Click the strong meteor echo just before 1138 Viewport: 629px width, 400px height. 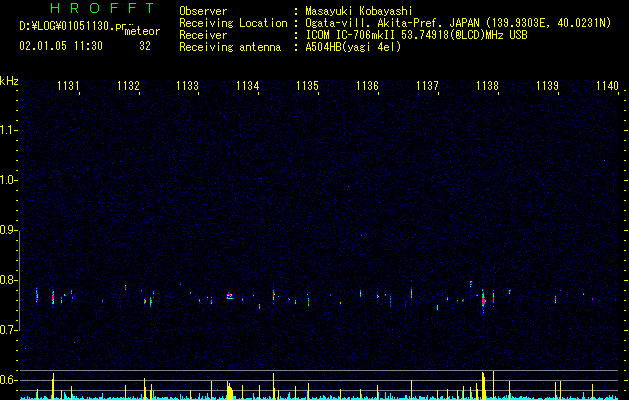[483, 301]
